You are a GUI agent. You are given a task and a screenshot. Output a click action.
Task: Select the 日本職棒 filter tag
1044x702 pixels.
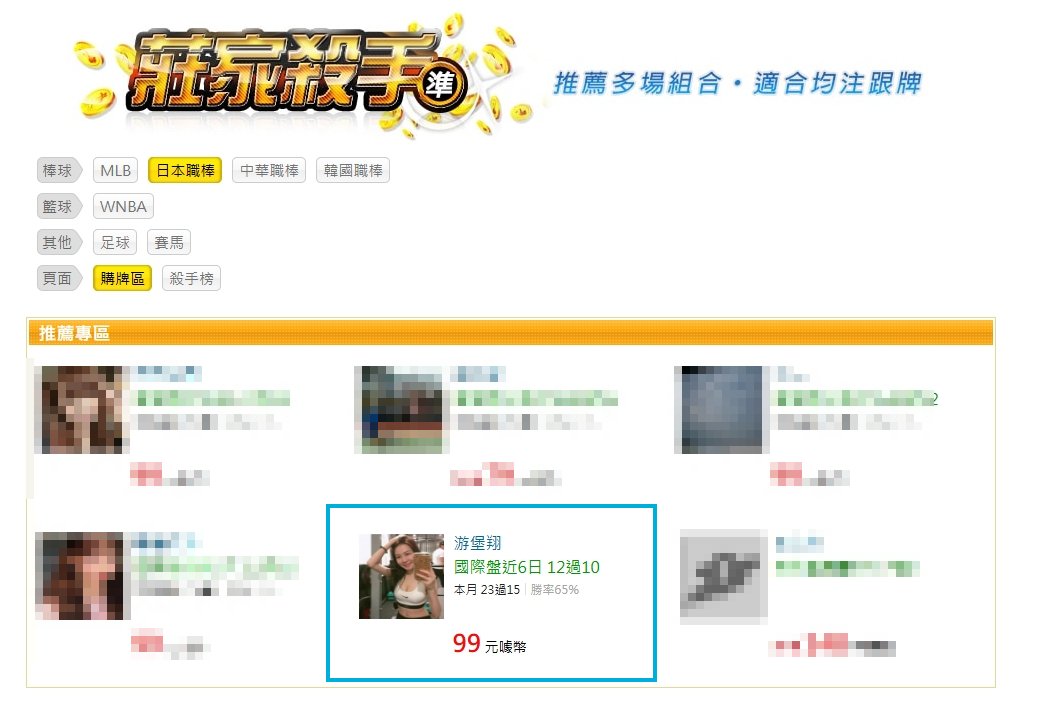click(185, 171)
